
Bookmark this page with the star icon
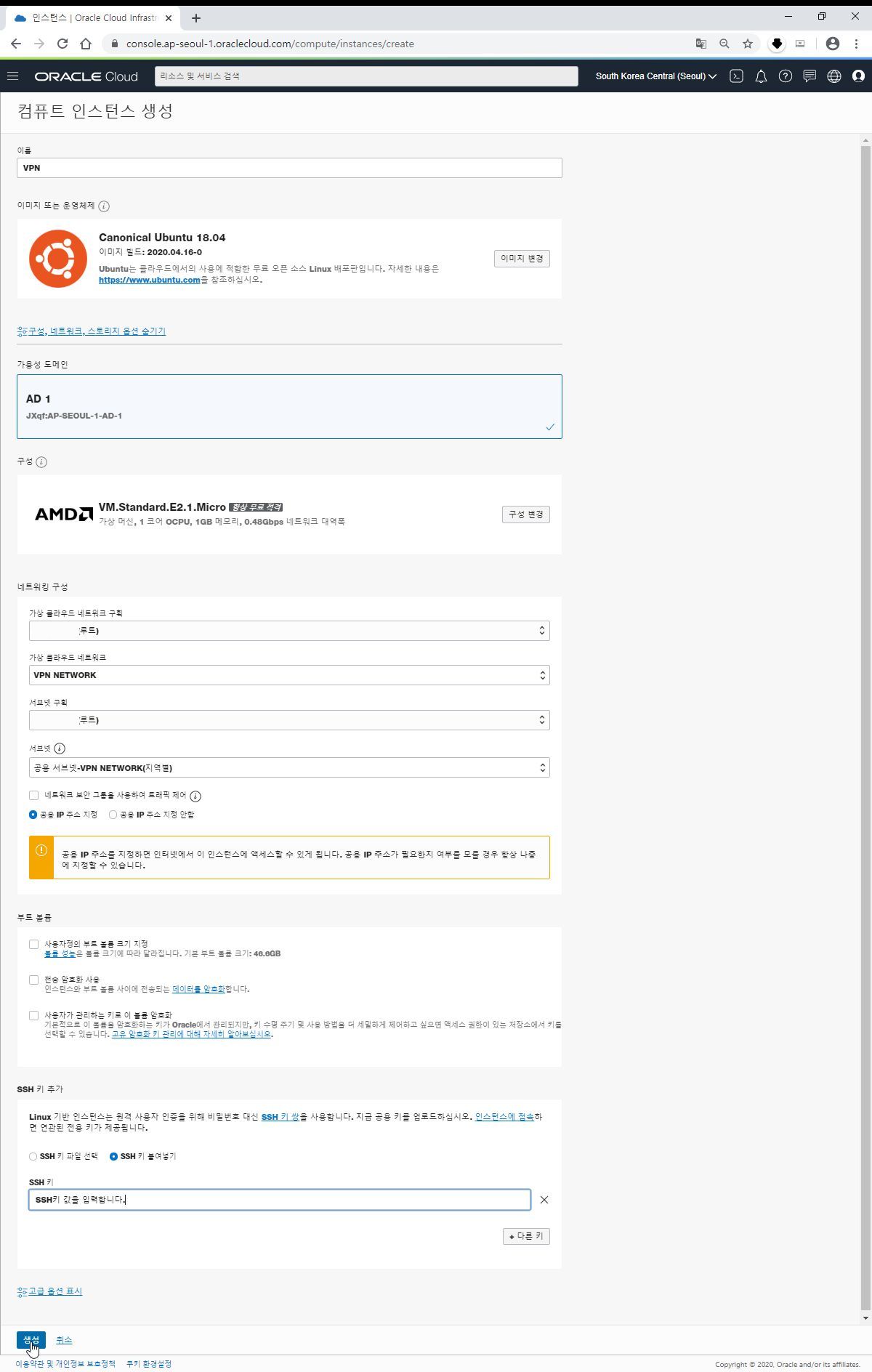point(748,44)
